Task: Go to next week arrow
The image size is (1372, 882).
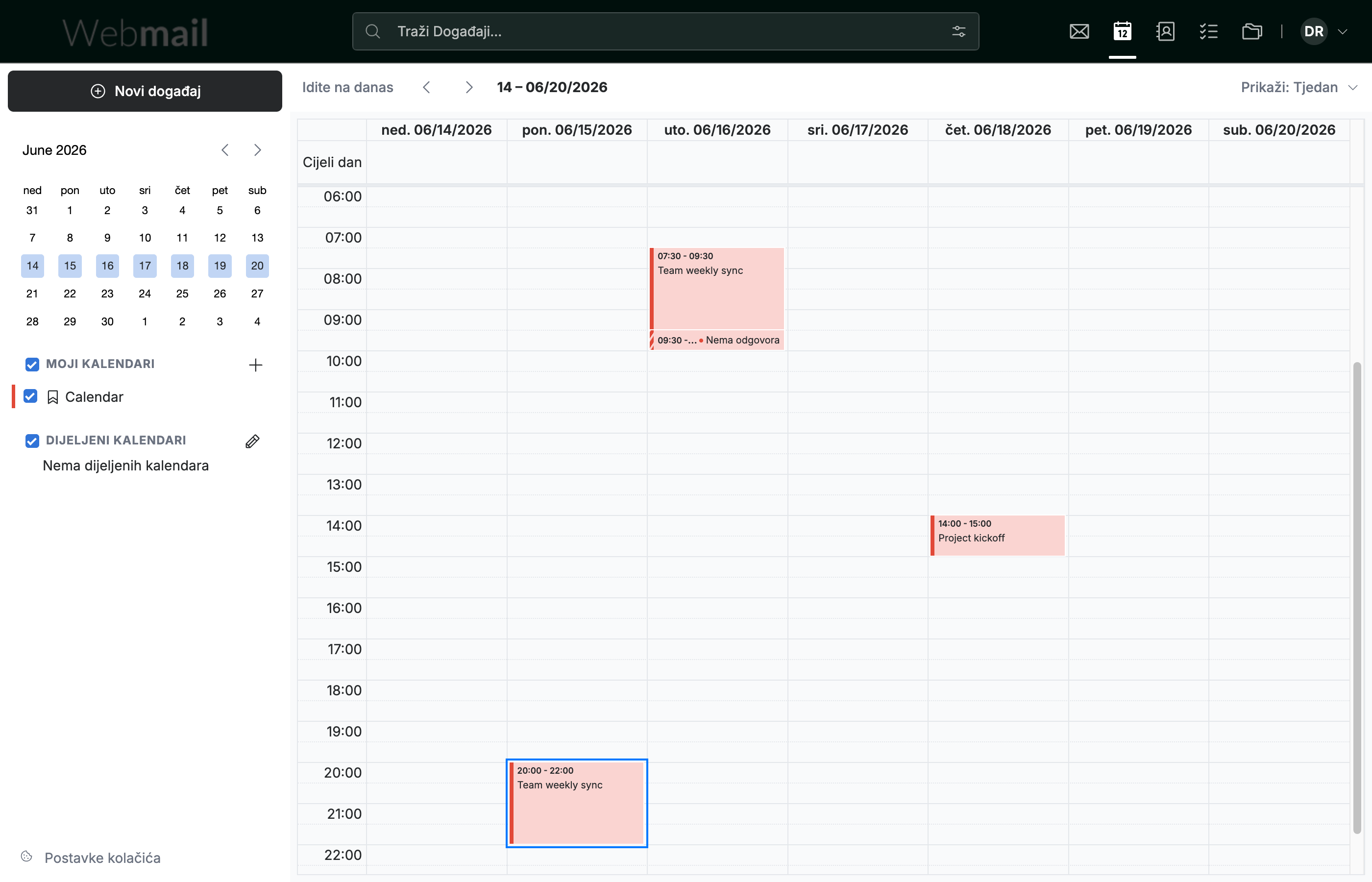Action: click(x=469, y=87)
